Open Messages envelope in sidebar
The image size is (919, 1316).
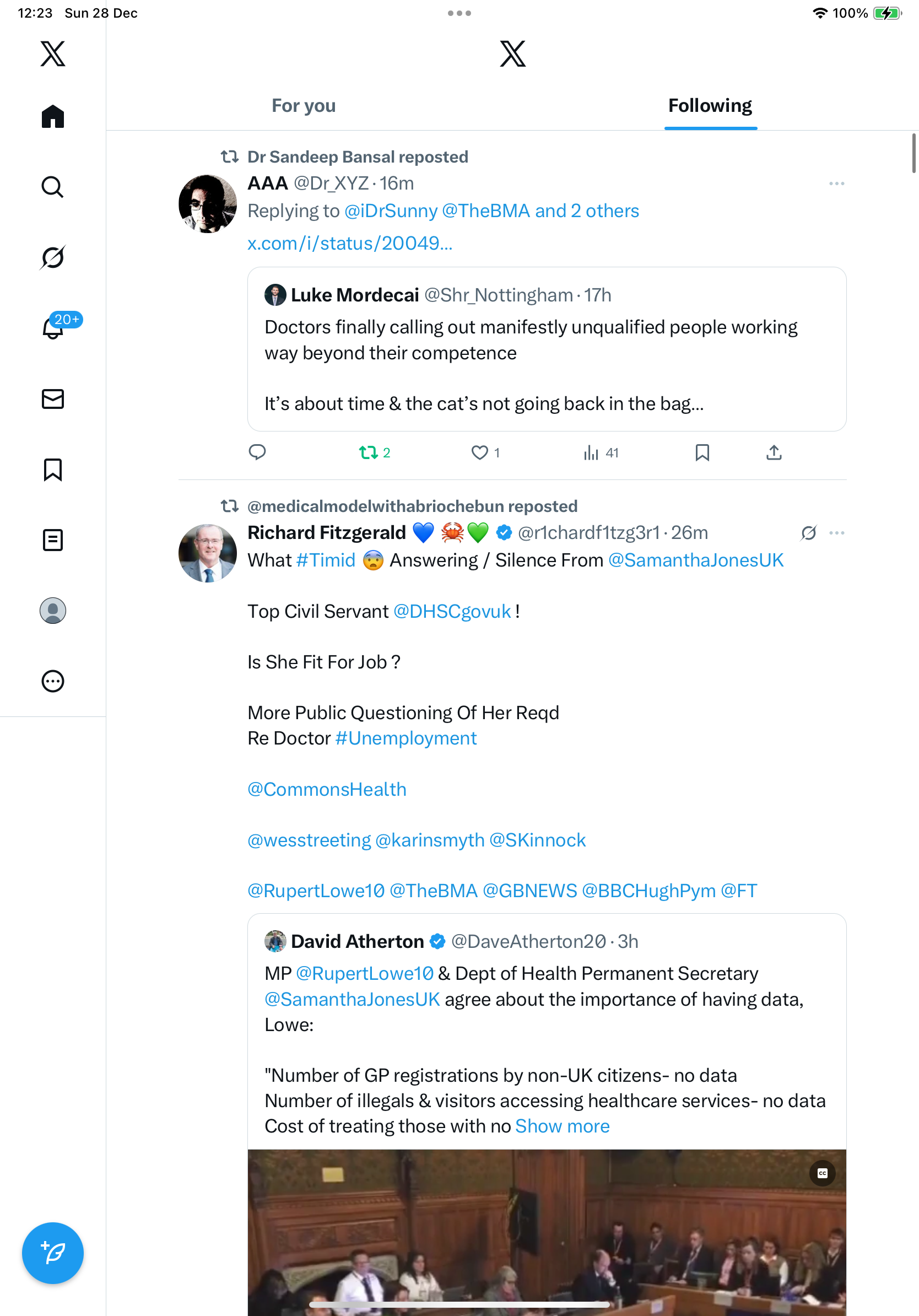(x=53, y=399)
